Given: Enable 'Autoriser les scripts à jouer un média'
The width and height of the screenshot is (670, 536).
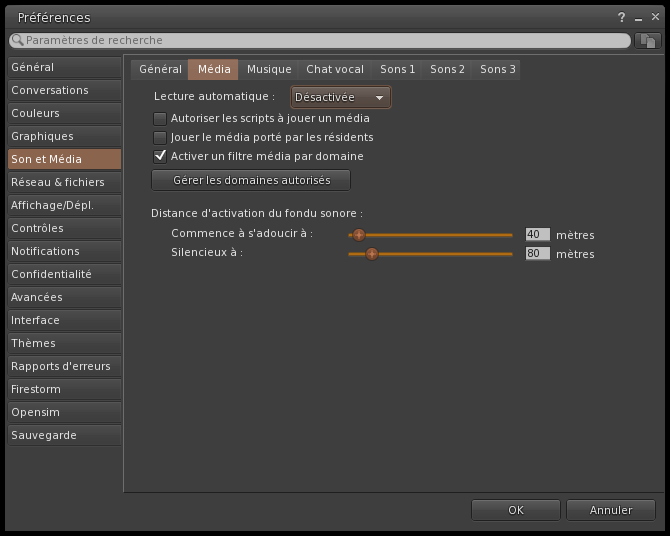Looking at the screenshot, I should pyautogui.click(x=160, y=118).
